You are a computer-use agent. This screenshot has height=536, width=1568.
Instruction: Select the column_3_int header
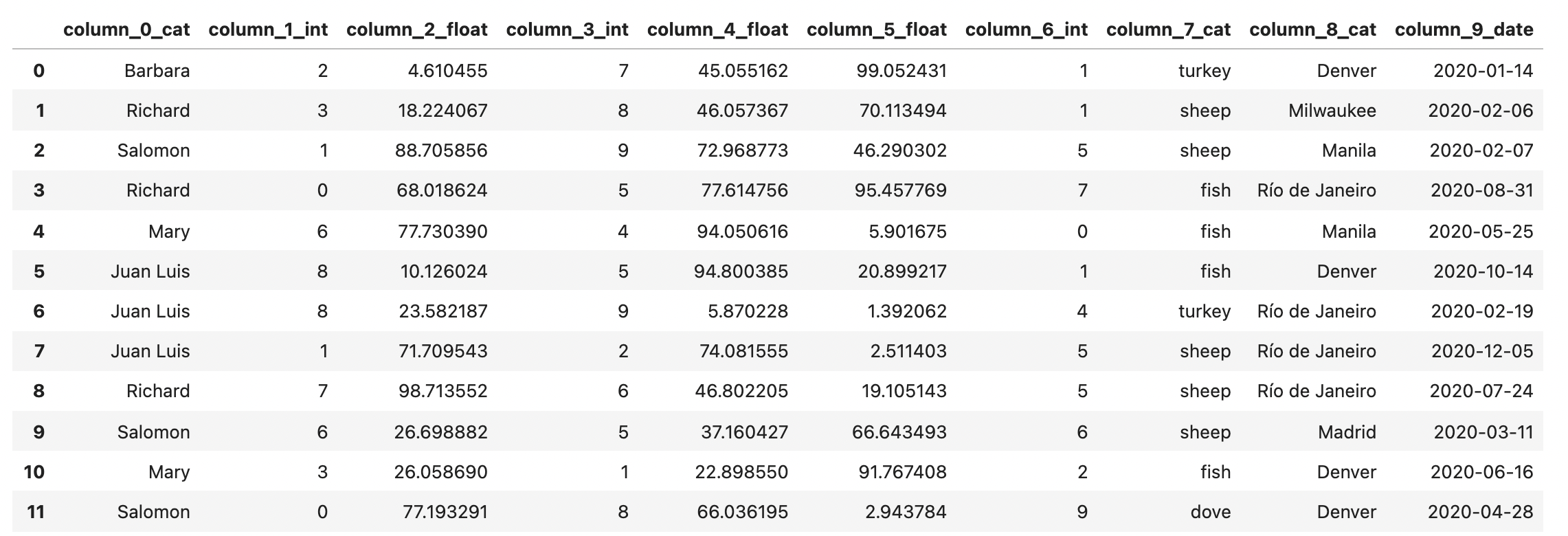[567, 30]
